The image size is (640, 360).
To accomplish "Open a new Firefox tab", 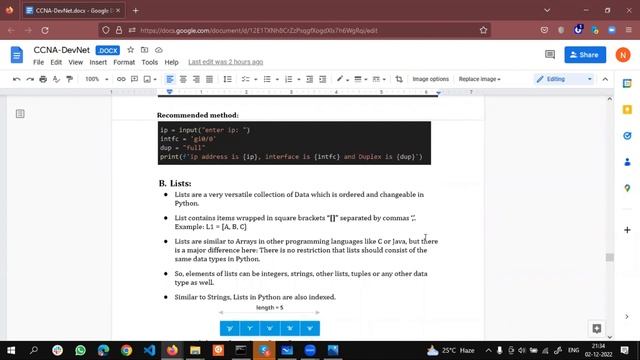I will pyautogui.click(x=136, y=11).
